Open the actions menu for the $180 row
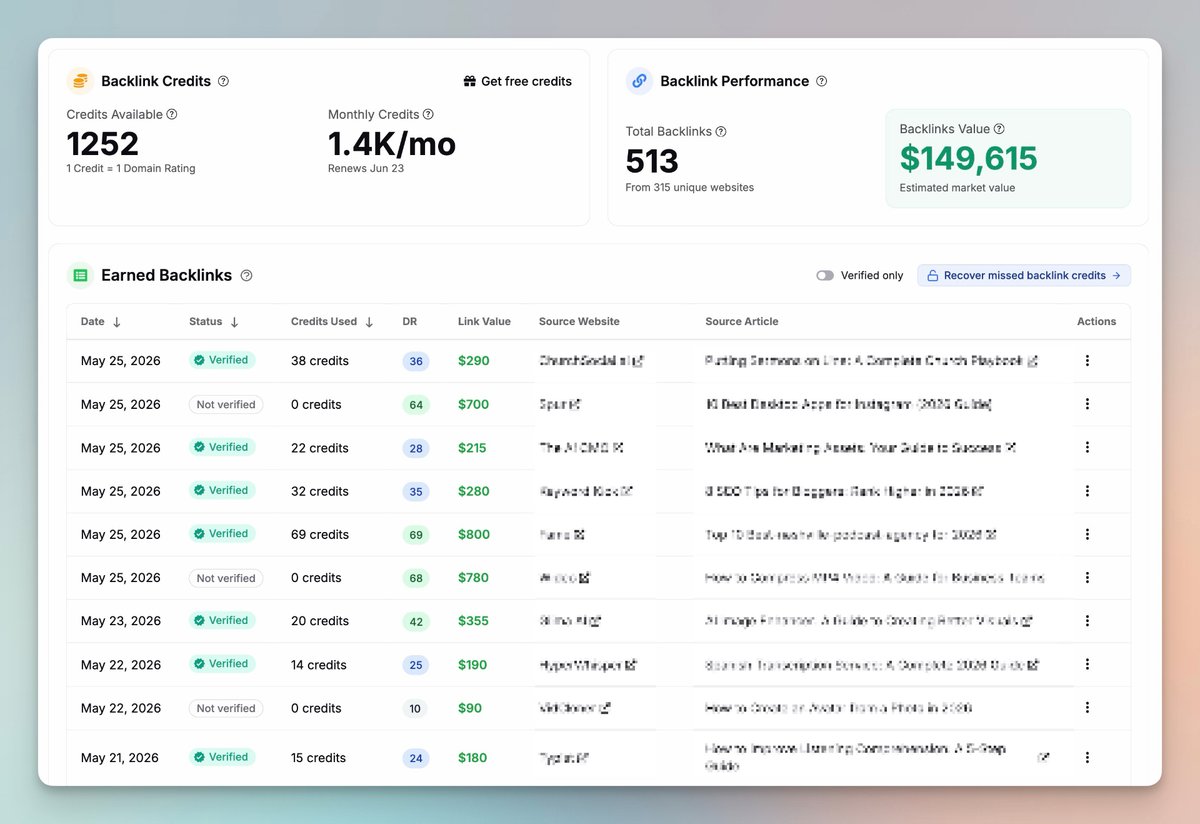Viewport: 1200px width, 824px height. click(x=1087, y=757)
